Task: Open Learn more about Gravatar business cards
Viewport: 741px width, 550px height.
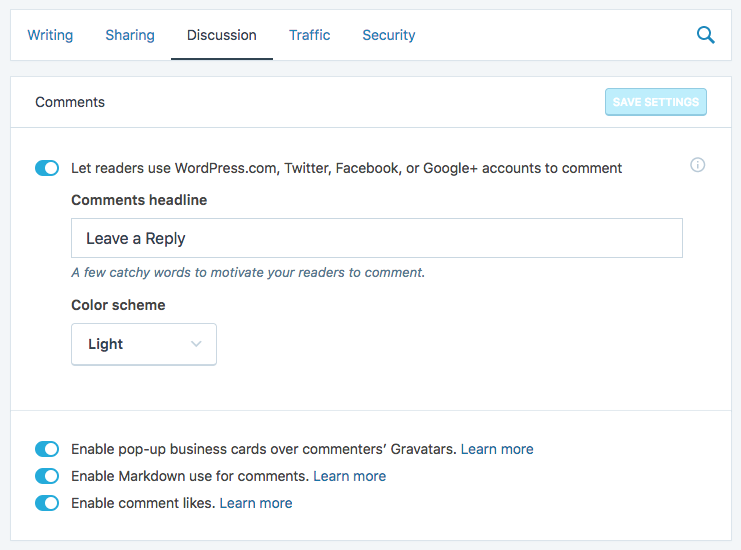Action: coord(497,449)
